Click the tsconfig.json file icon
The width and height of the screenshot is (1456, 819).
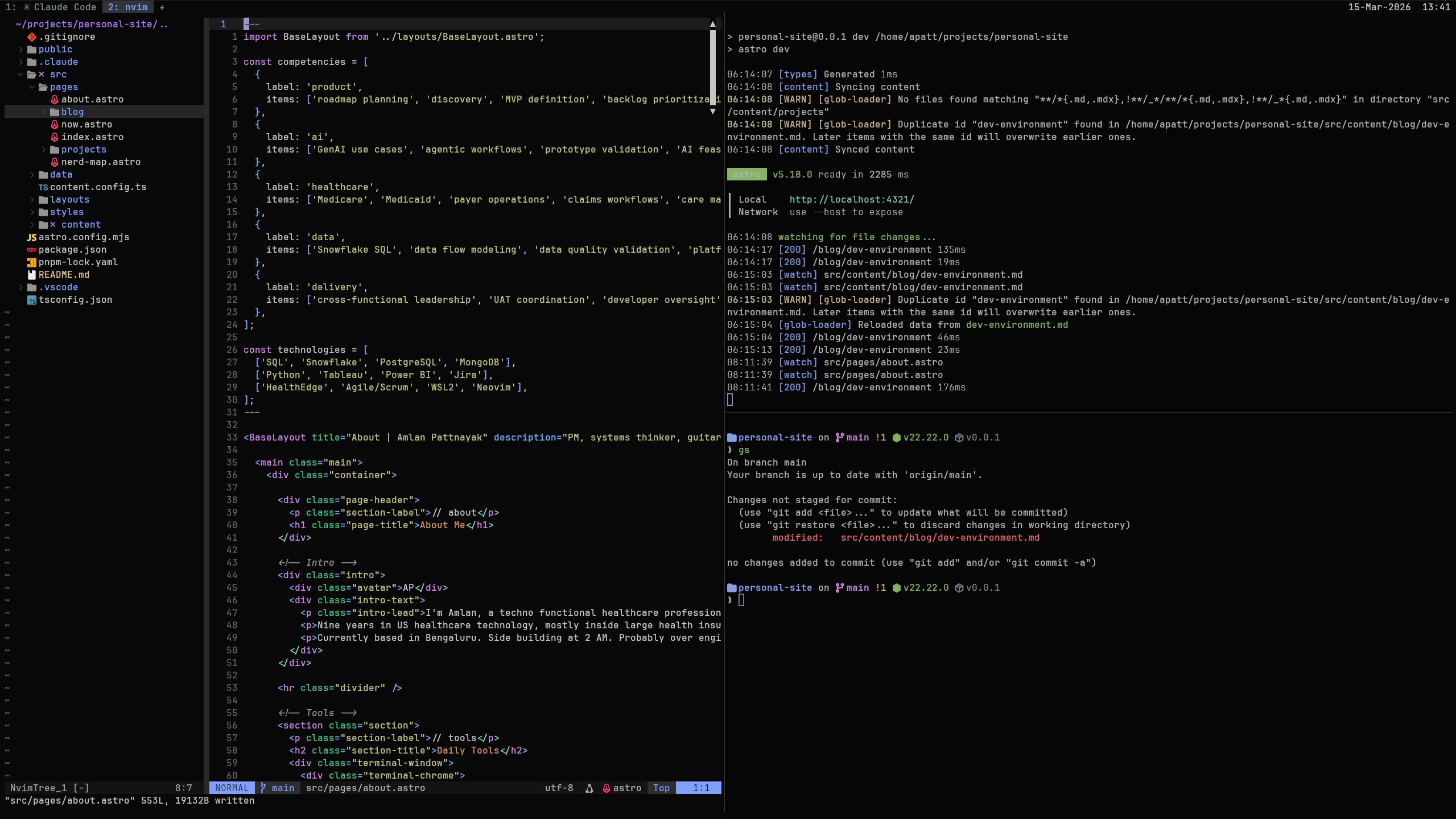(32, 299)
